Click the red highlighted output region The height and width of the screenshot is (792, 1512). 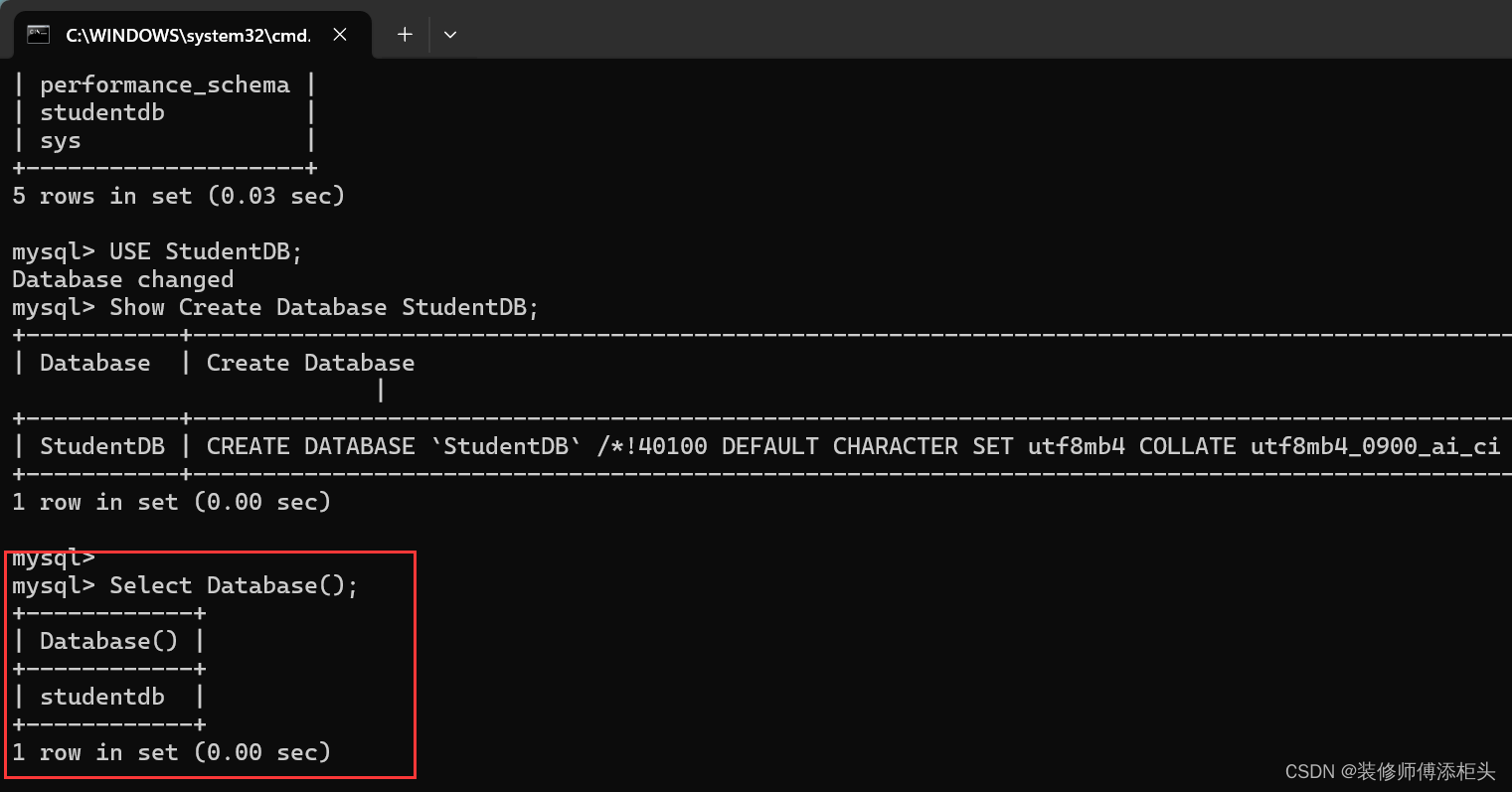click(211, 664)
